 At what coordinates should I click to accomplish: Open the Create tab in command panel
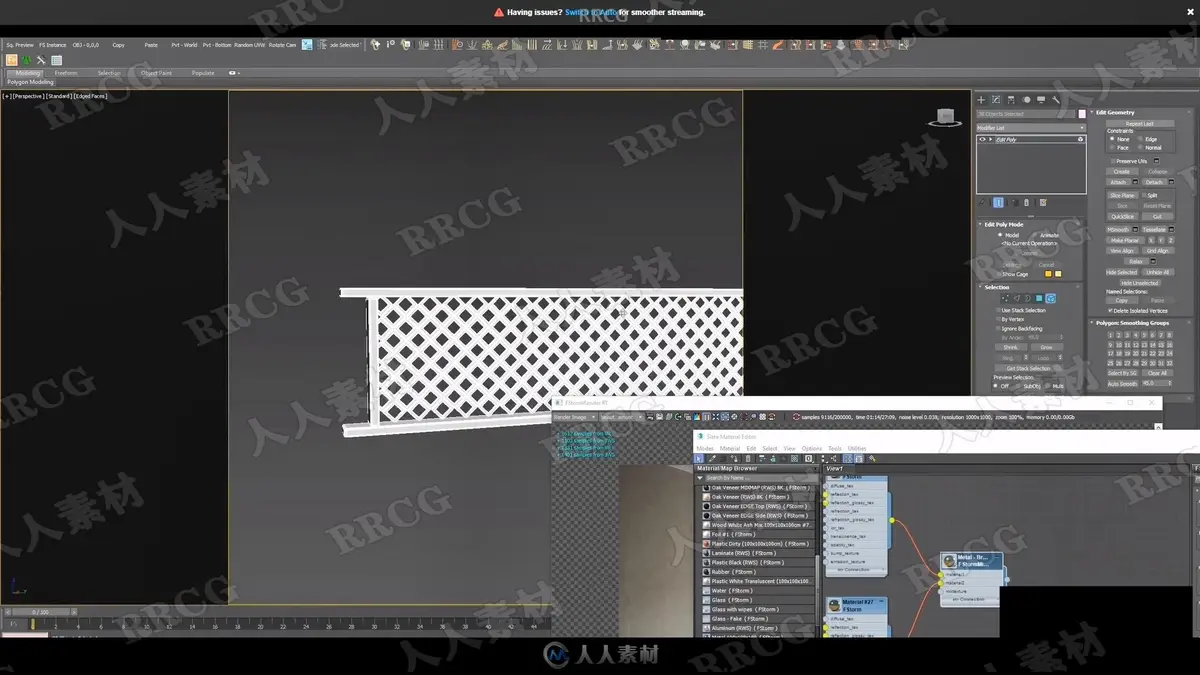[x=981, y=100]
